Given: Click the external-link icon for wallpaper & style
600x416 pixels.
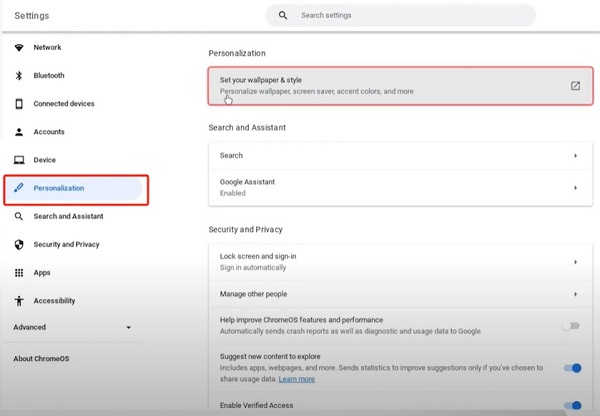Looking at the screenshot, I should pyautogui.click(x=575, y=86).
